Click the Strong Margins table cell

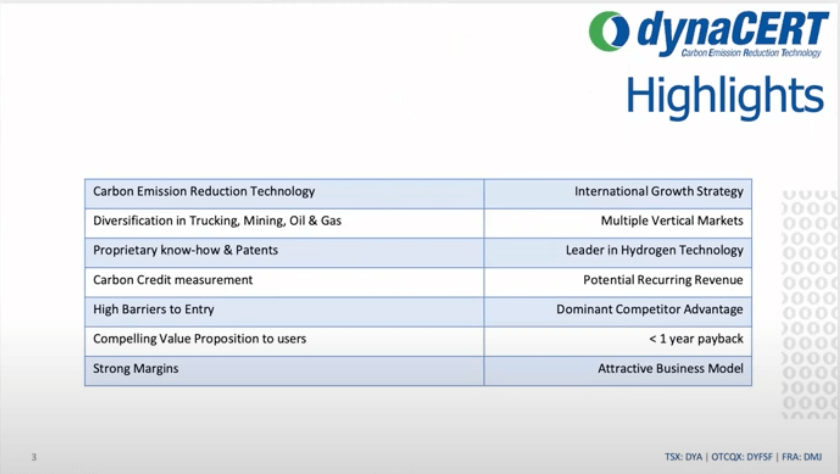[136, 369]
